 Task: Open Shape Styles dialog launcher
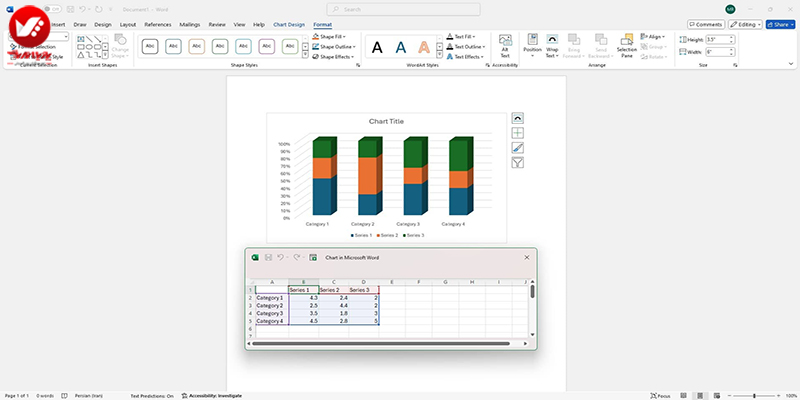tap(358, 65)
